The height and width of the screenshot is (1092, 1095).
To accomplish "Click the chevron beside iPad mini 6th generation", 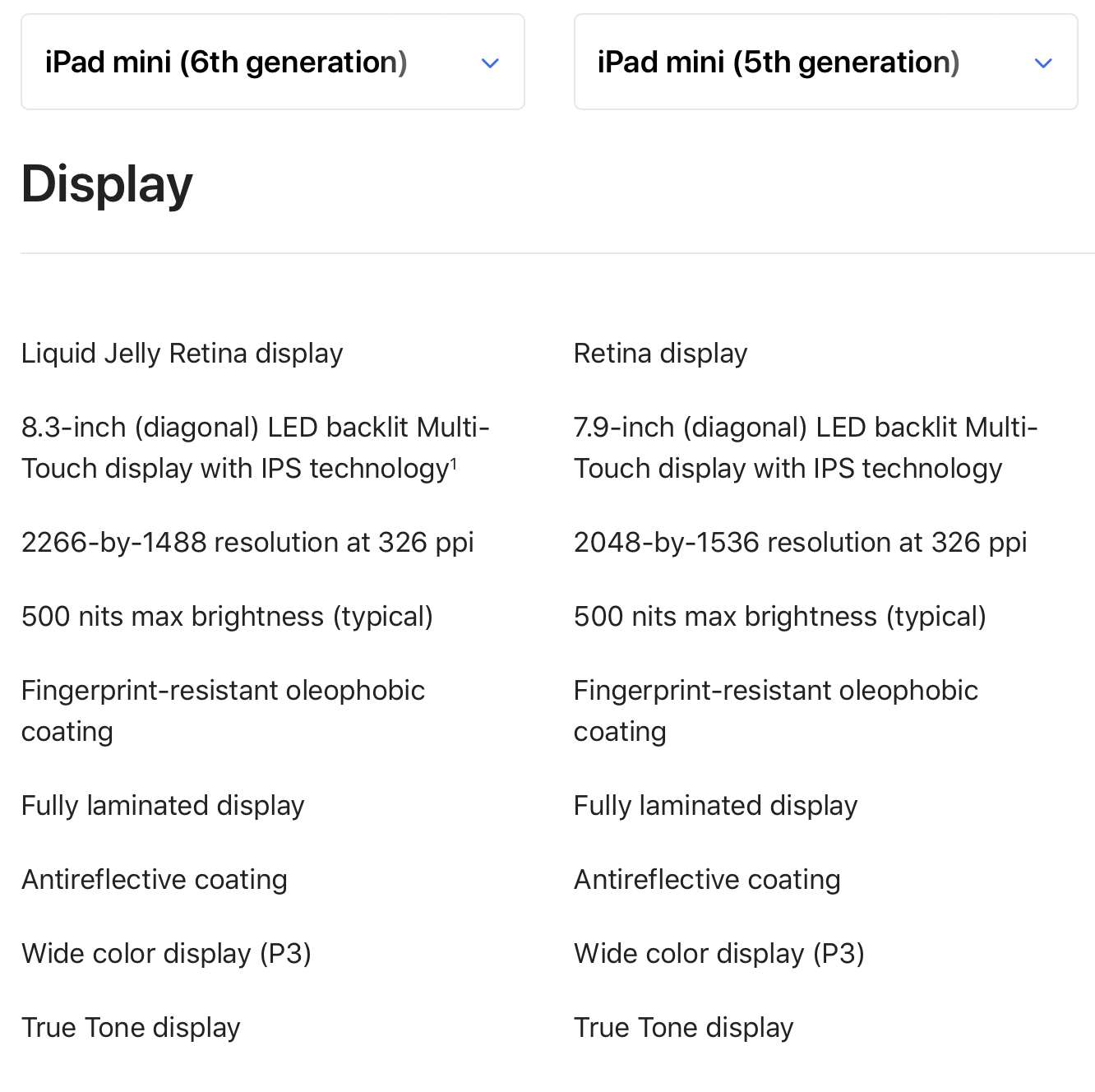I will (x=490, y=63).
